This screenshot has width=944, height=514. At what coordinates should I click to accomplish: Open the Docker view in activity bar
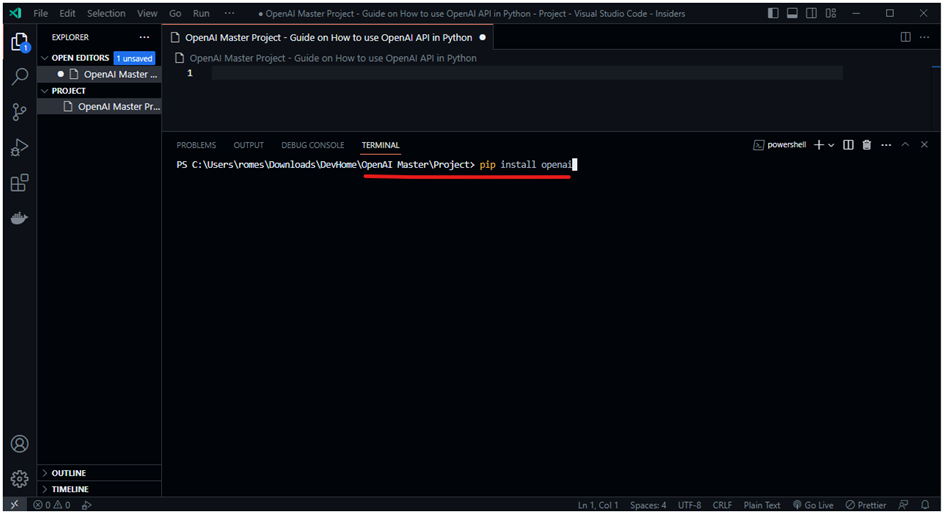pos(19,218)
